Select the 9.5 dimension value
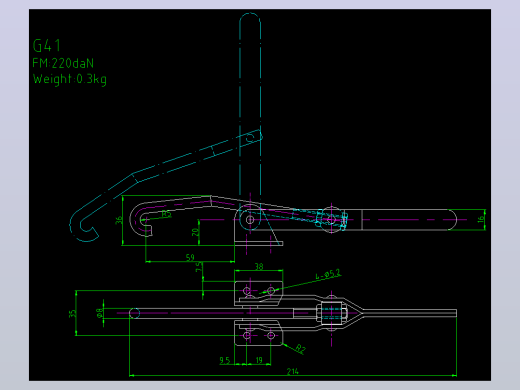The height and width of the screenshot is (390, 520). tap(225, 360)
